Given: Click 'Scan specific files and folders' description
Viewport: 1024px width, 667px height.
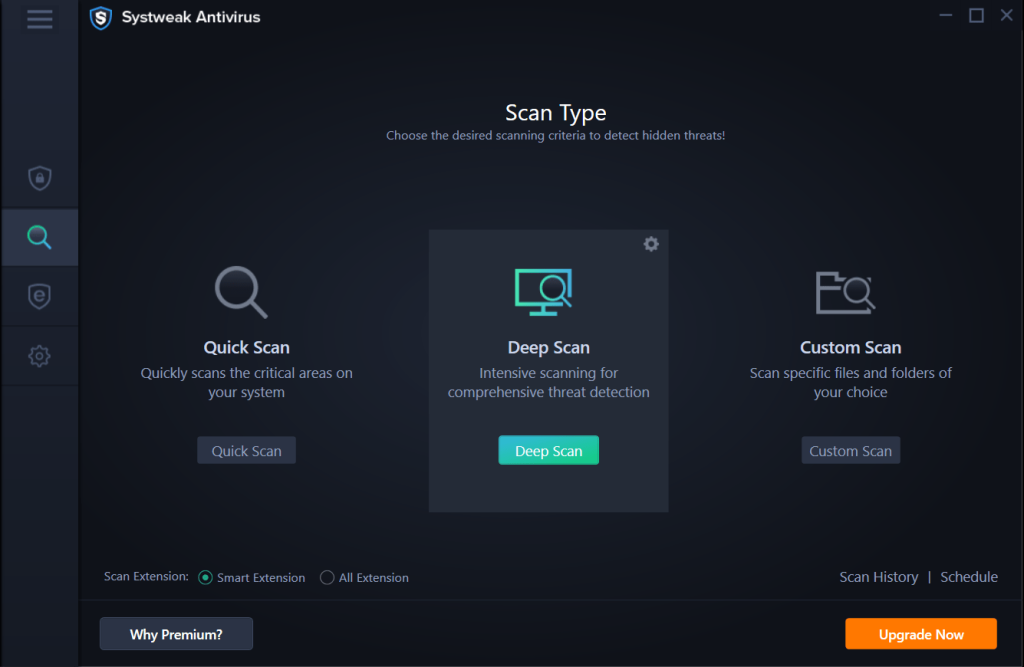Looking at the screenshot, I should (850, 382).
